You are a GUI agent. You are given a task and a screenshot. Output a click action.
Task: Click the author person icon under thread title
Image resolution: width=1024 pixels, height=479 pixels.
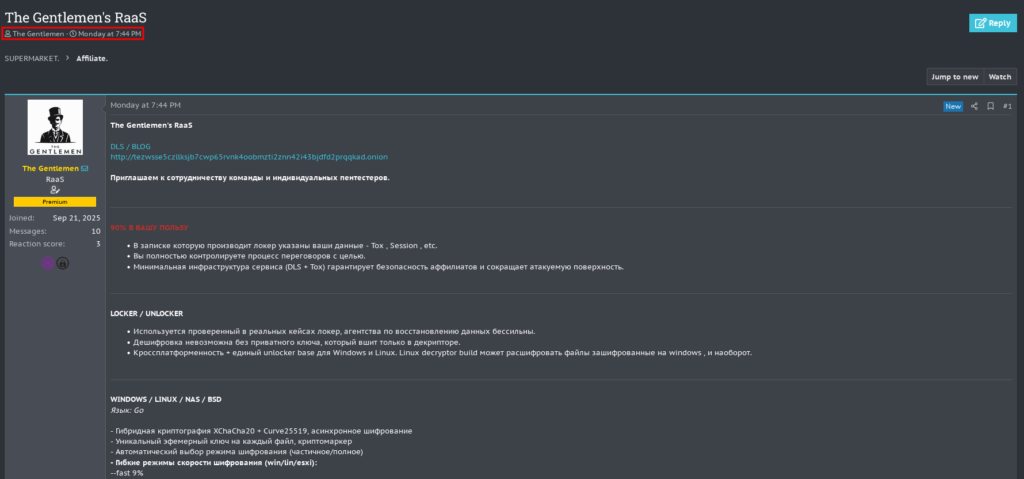point(8,34)
